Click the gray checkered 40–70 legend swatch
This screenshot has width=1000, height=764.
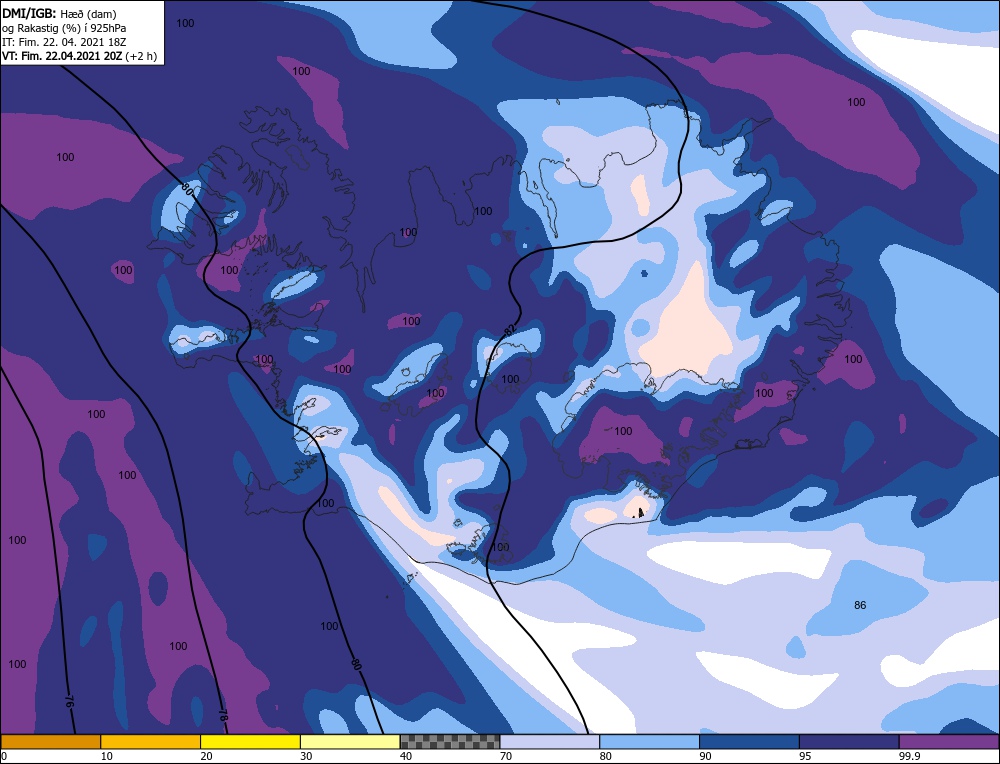pyautogui.click(x=450, y=741)
